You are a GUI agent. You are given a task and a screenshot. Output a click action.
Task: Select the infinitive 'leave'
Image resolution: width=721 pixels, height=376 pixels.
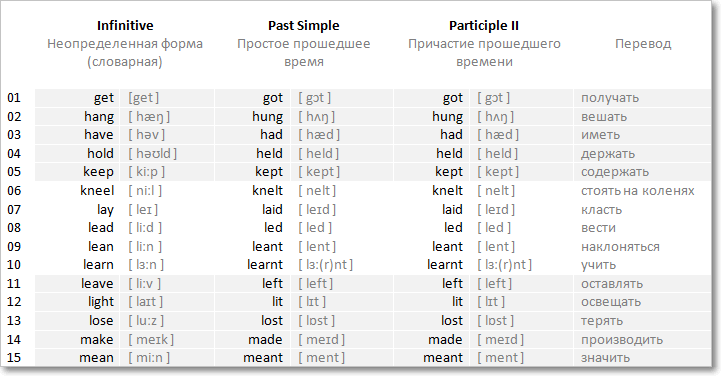pos(97,284)
